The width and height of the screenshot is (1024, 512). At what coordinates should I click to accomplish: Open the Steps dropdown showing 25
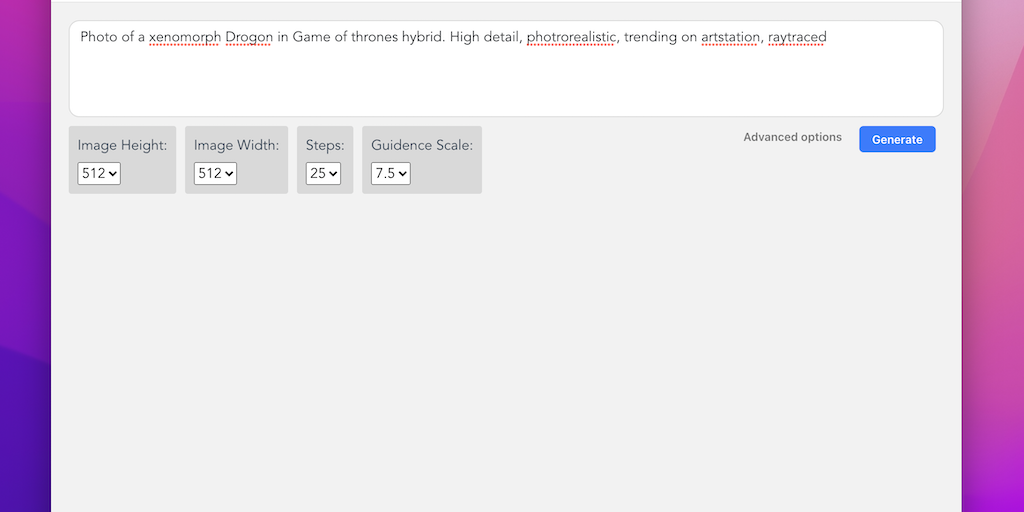[x=324, y=173]
